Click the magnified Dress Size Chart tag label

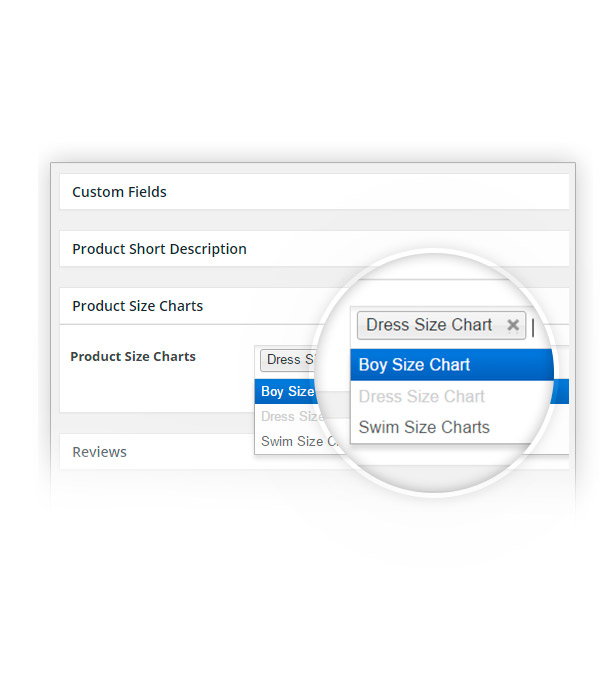click(429, 325)
